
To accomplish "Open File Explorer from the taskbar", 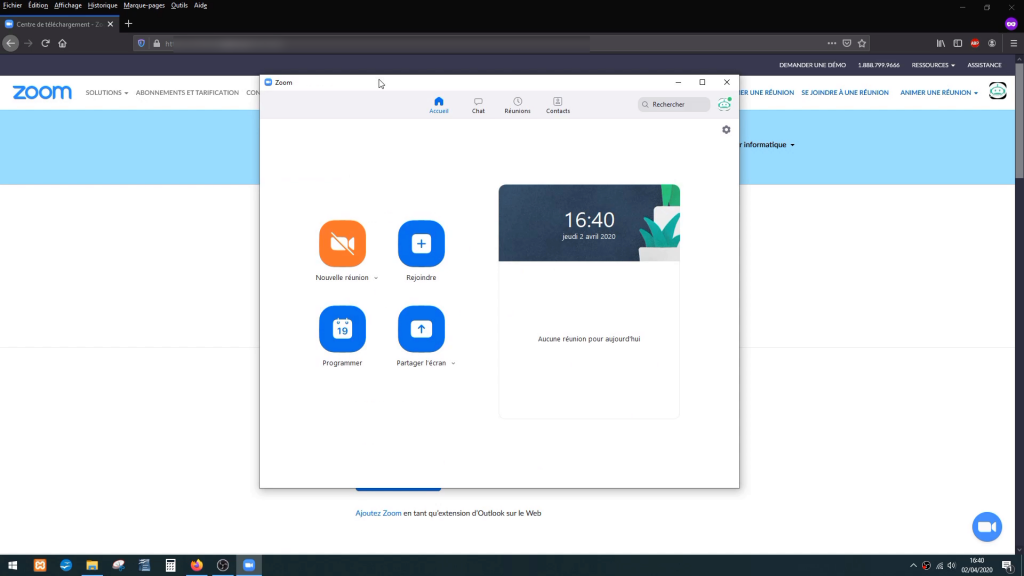I will click(x=92, y=566).
